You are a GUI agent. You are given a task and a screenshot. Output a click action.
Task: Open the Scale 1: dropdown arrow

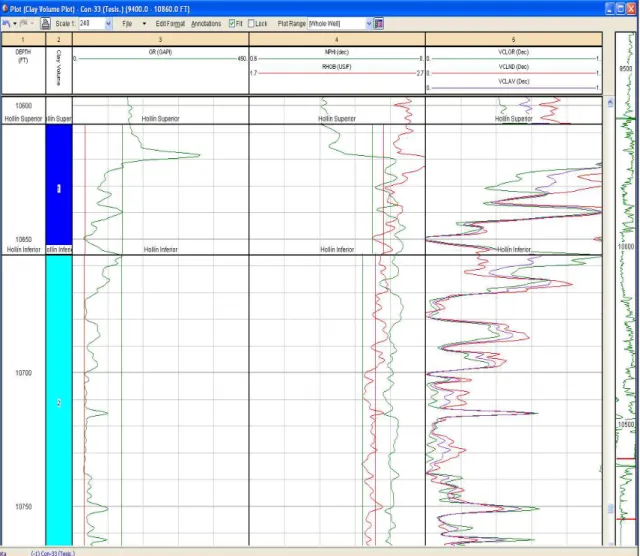(x=108, y=24)
